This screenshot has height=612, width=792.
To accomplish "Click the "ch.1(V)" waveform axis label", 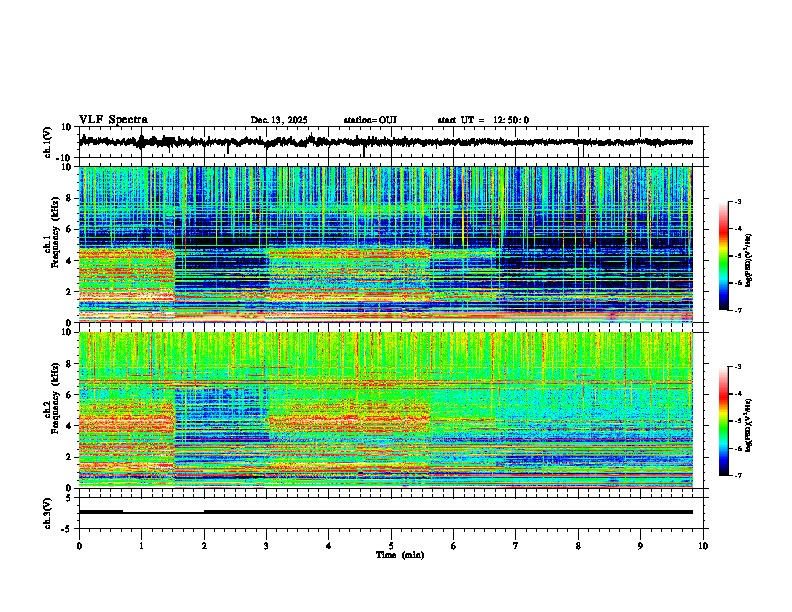I will 47,142.
